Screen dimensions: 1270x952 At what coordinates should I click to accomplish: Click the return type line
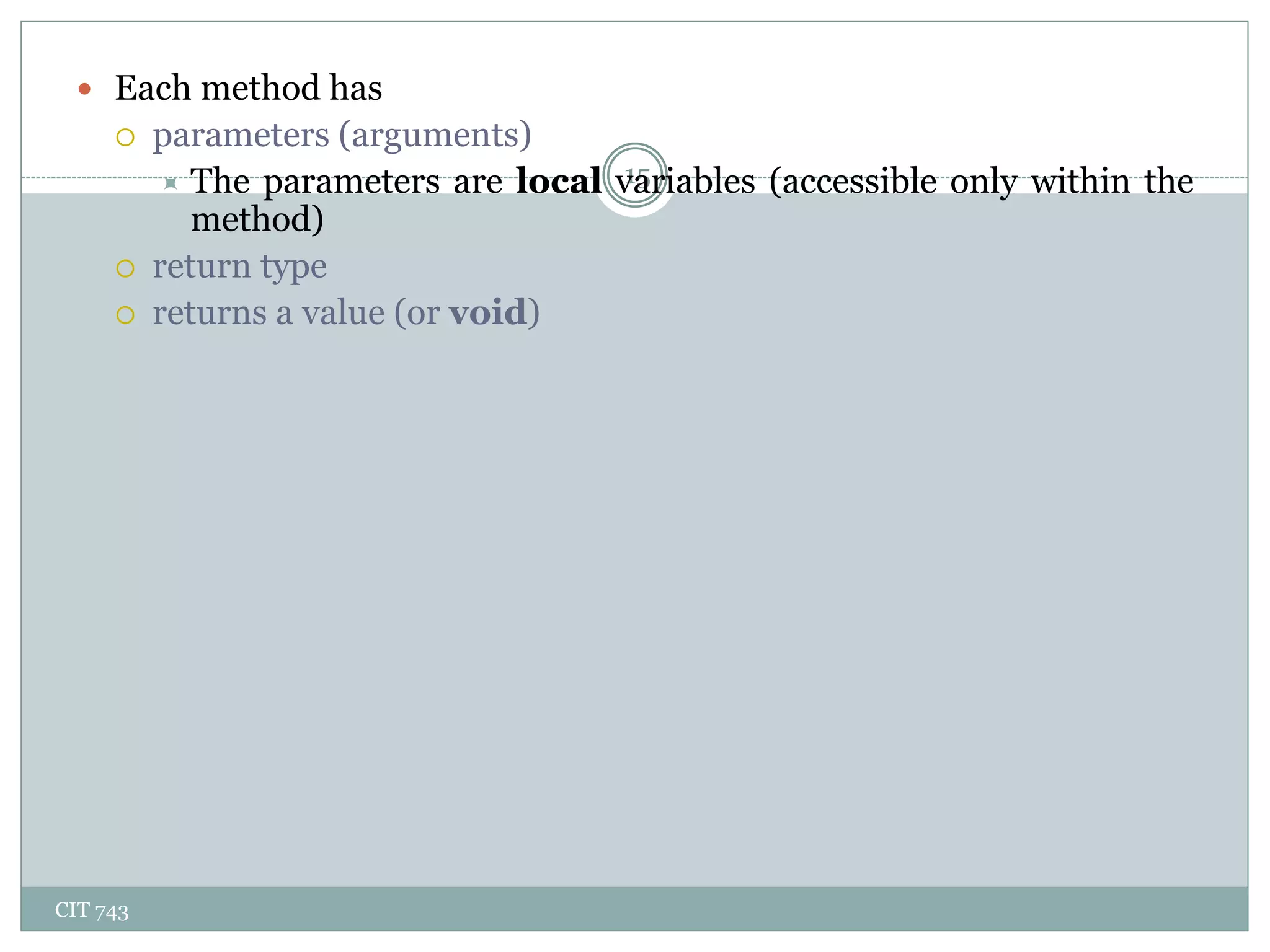tap(240, 268)
